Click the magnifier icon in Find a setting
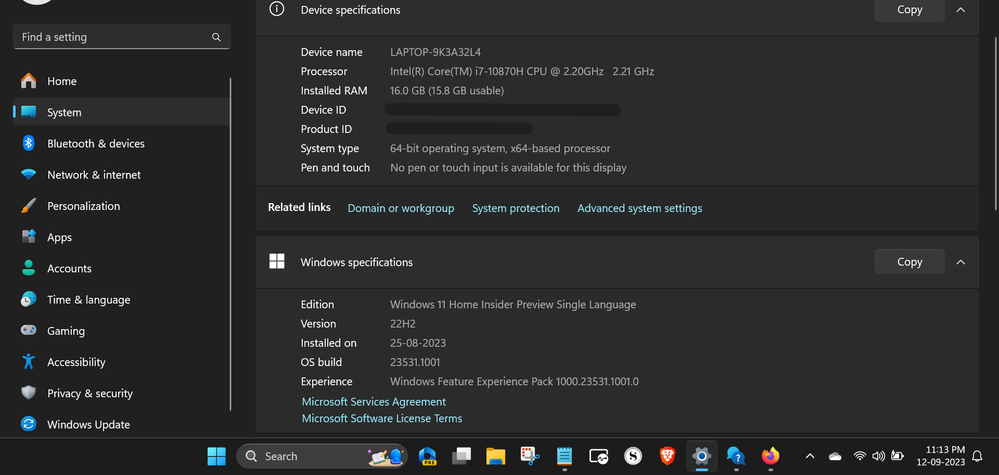 217,37
